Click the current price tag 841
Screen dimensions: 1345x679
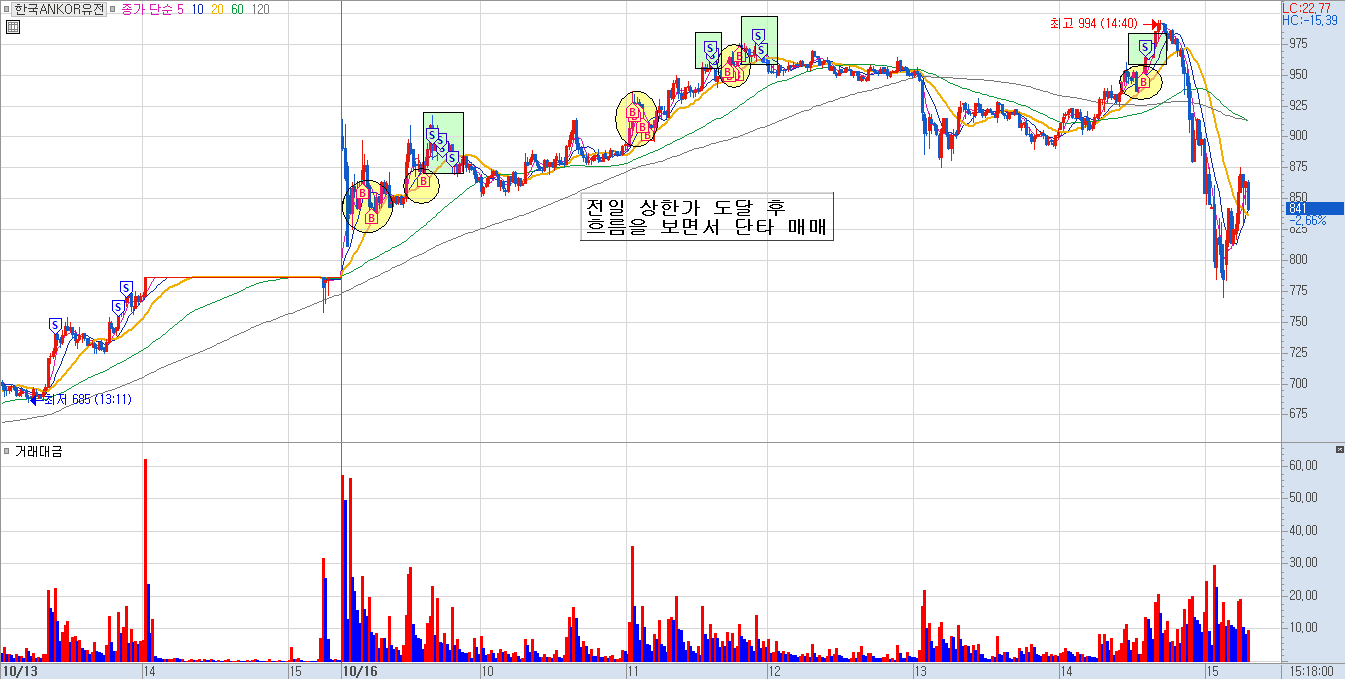click(1313, 208)
